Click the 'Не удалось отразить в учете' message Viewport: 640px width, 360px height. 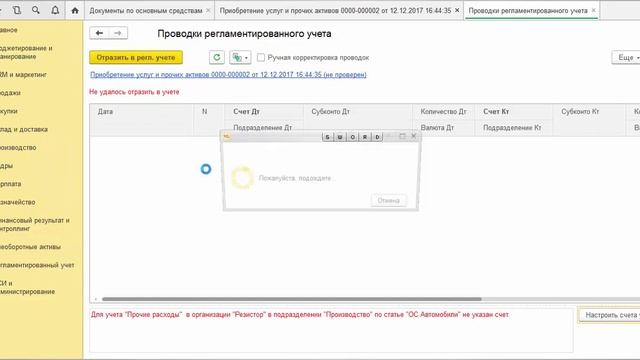pos(134,92)
